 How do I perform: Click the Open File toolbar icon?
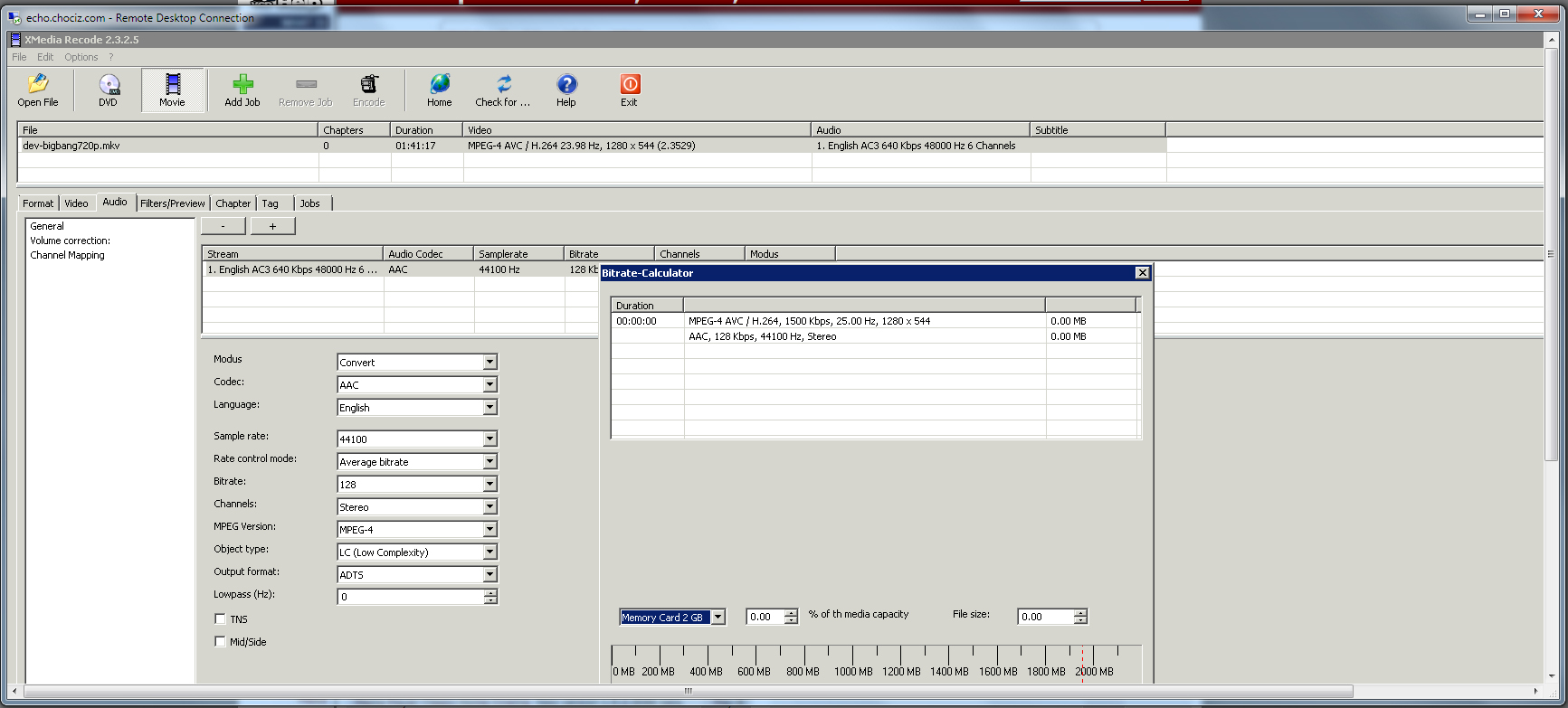click(38, 85)
